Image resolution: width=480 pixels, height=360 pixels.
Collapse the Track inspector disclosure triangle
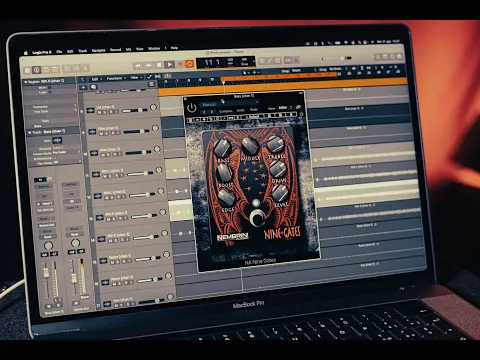30,133
